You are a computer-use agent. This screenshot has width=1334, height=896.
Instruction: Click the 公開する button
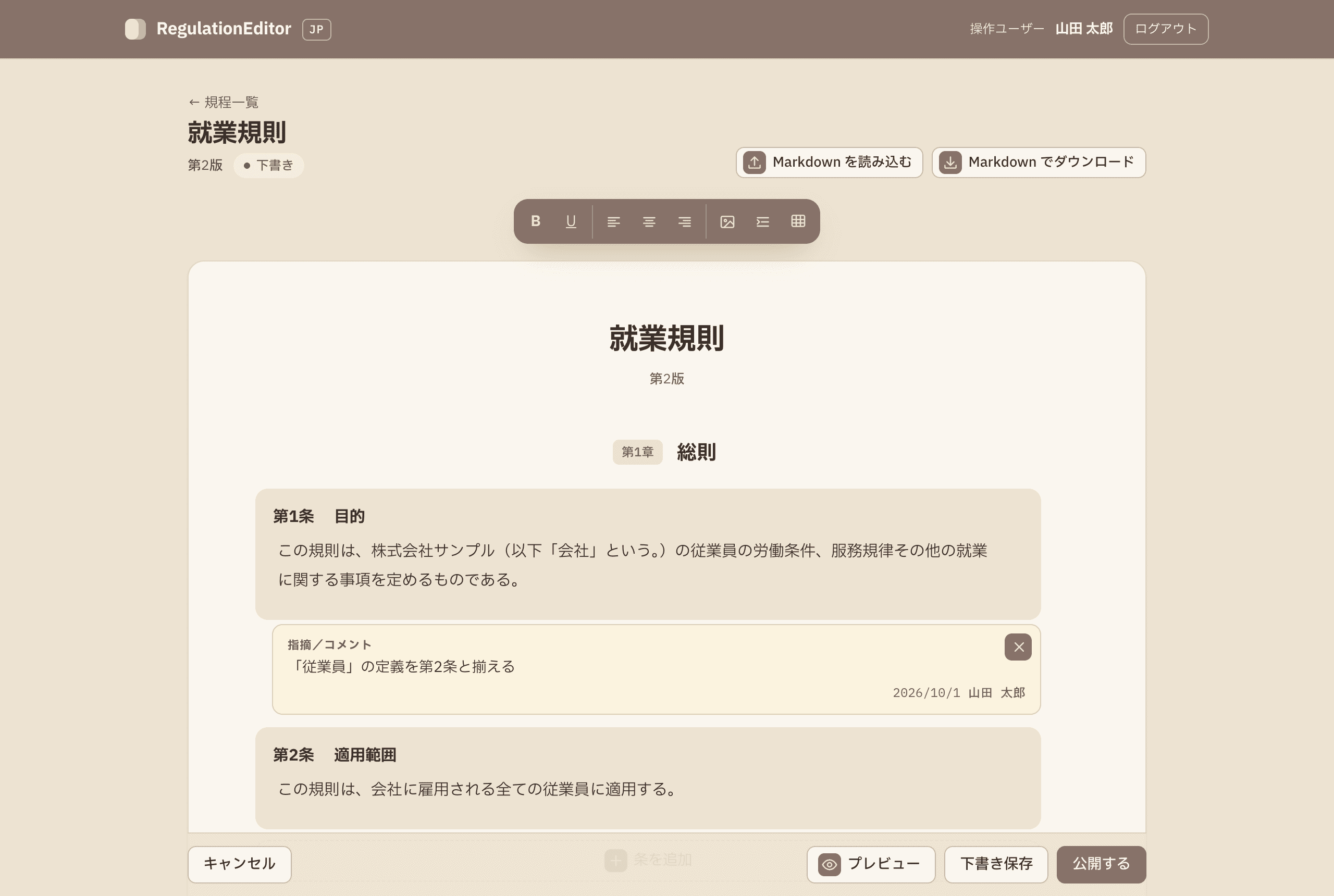(x=1101, y=864)
